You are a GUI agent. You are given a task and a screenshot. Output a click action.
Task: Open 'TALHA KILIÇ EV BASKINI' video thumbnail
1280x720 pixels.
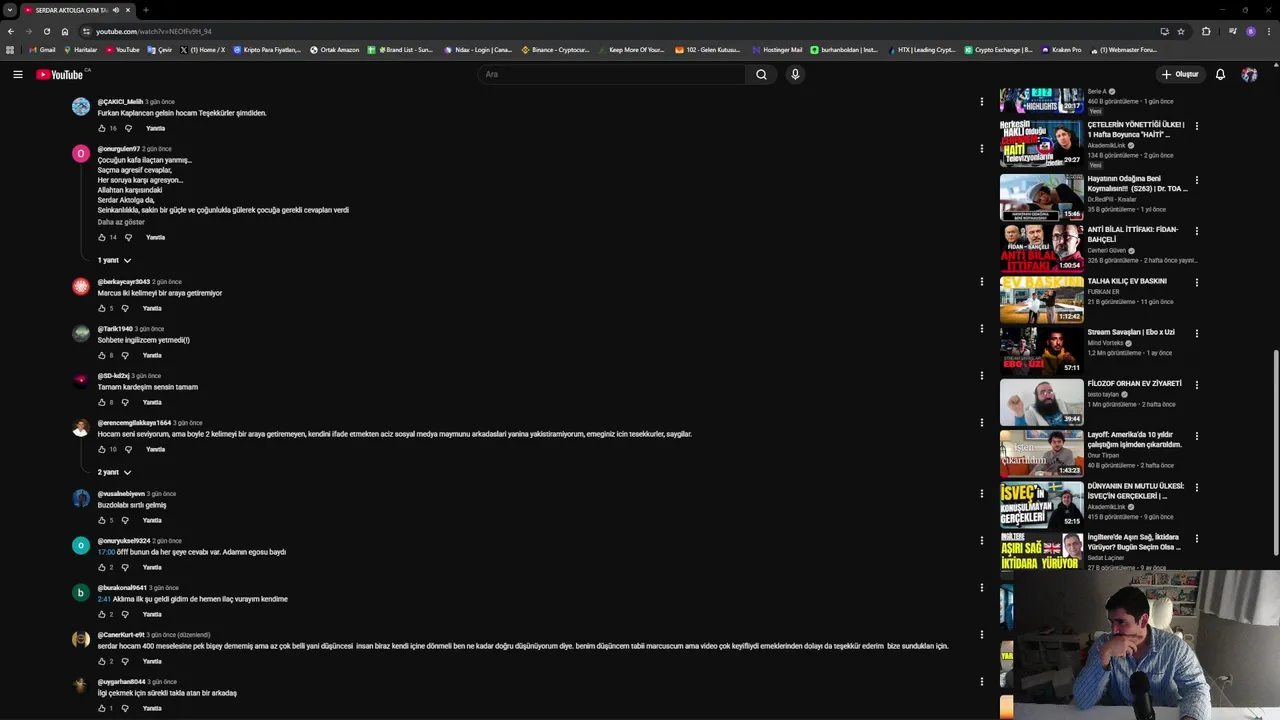[x=1041, y=299]
